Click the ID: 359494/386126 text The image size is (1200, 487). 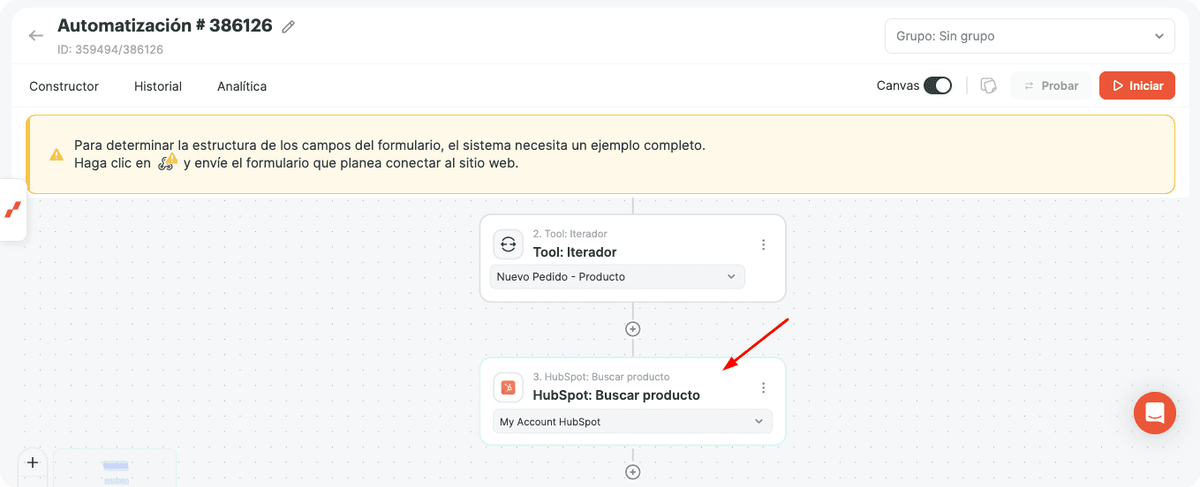point(111,49)
